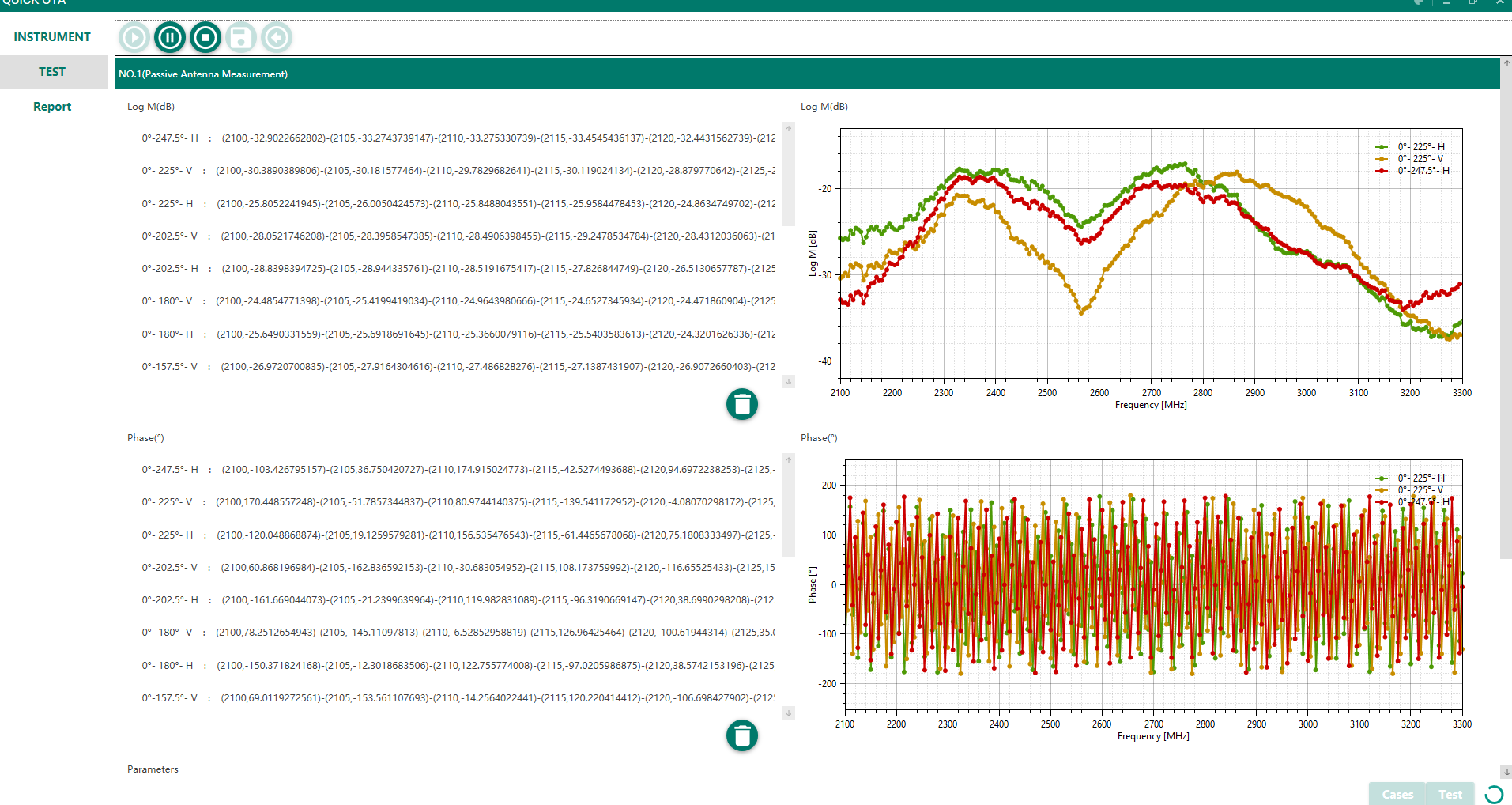1512x805 pixels.
Task: Click the main page scrollbar down arrow
Action: click(1506, 772)
